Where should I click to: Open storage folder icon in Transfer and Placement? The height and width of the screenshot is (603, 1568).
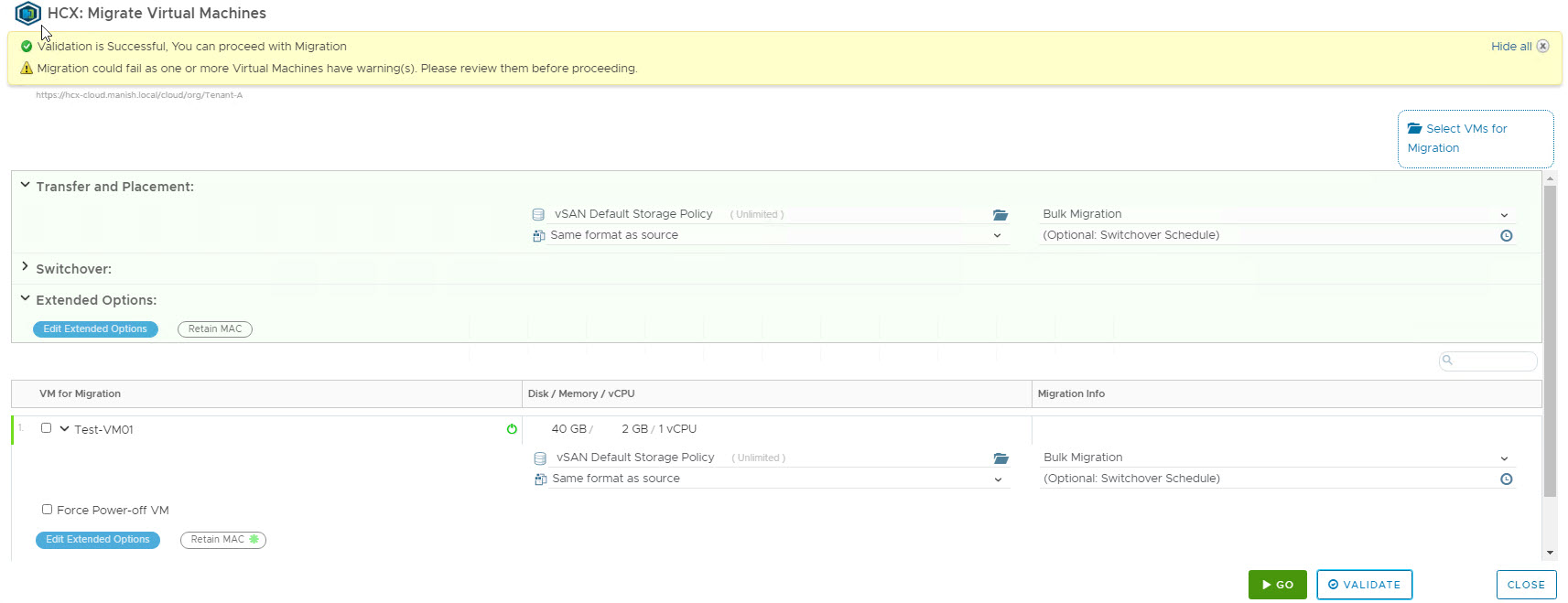(1000, 215)
